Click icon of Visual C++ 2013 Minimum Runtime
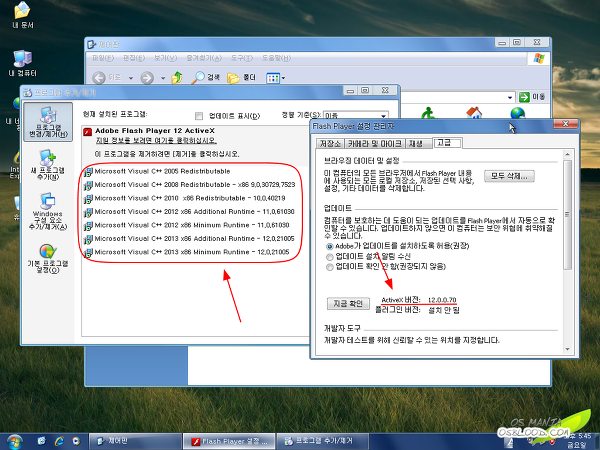This screenshot has width=600, height=450. (x=88, y=252)
